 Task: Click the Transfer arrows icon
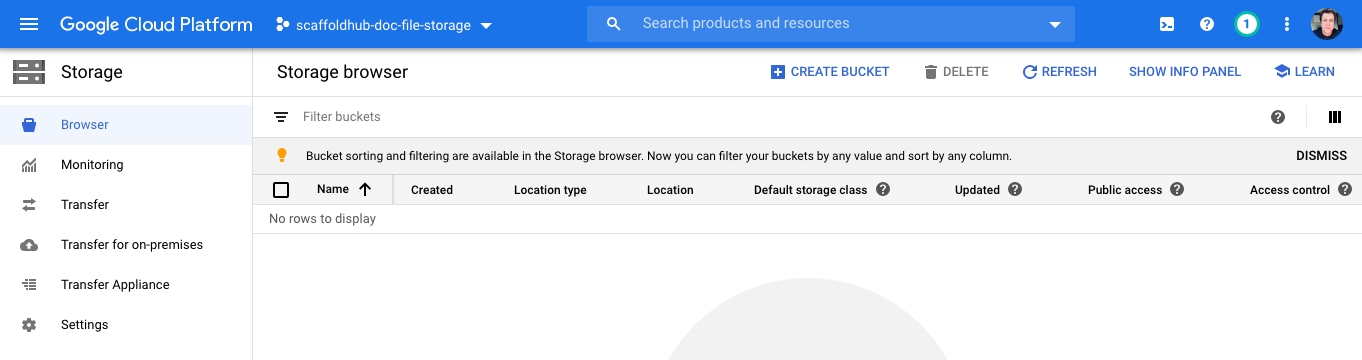(29, 205)
